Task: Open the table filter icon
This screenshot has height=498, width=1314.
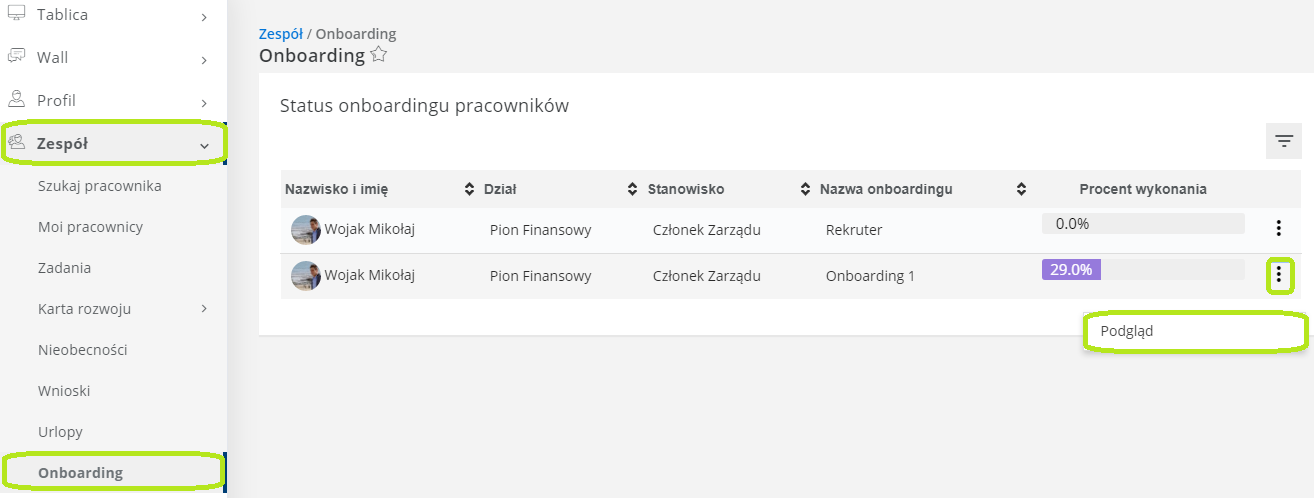Action: point(1284,141)
